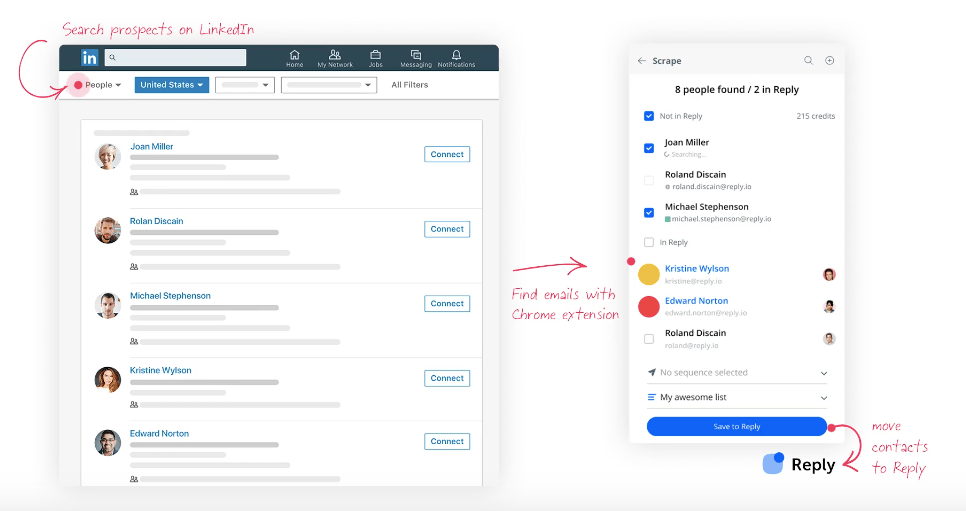Open Edward Norton LinkedIn profile link
966x511 pixels.
pos(159,434)
